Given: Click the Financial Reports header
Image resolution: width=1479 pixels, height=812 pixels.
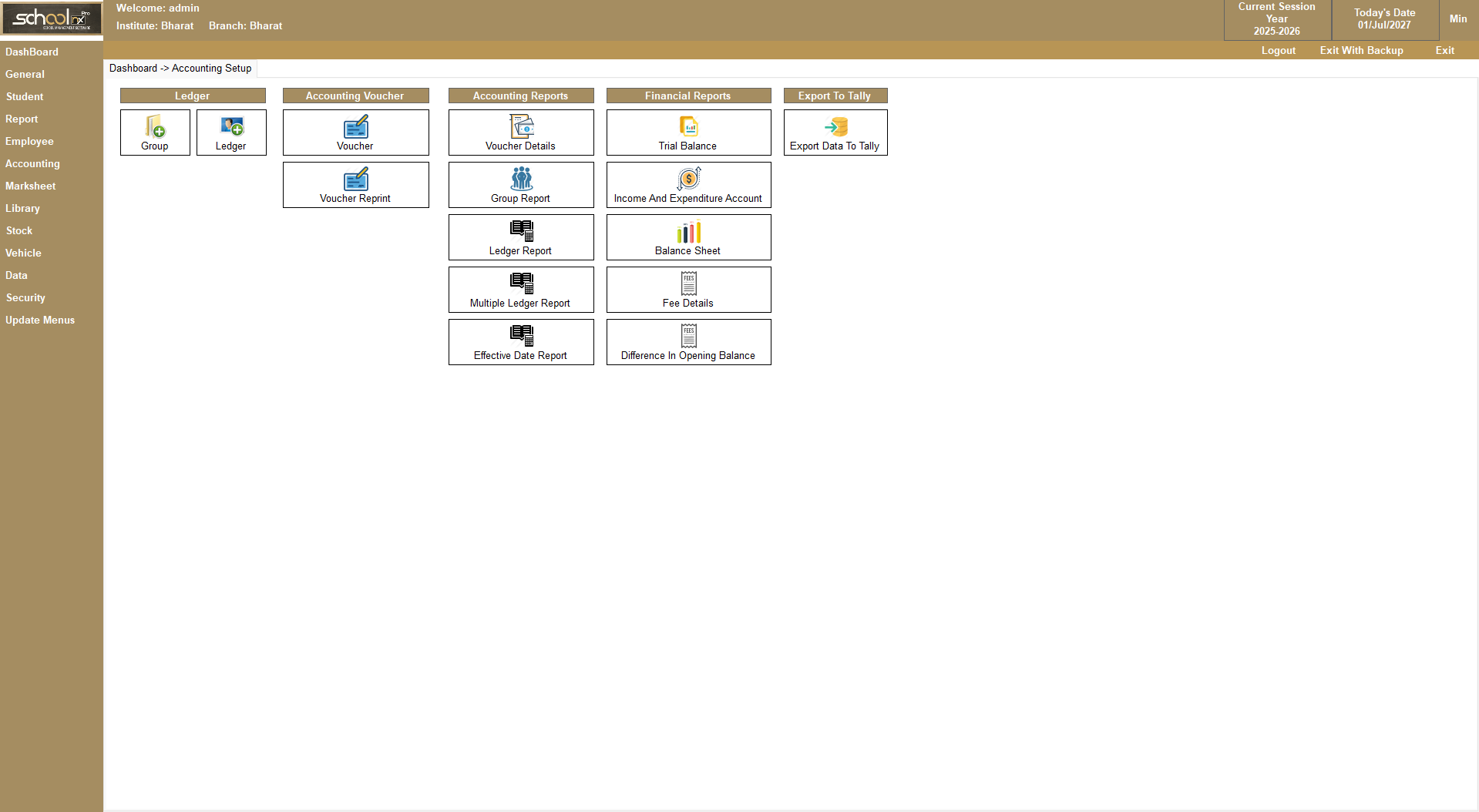Looking at the screenshot, I should 688,96.
